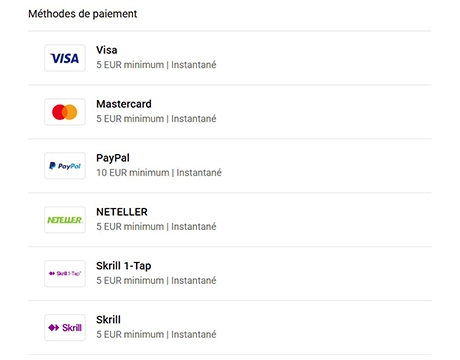This screenshot has height=360, width=460.
Task: Pick the Skrill method label
Action: point(108,320)
